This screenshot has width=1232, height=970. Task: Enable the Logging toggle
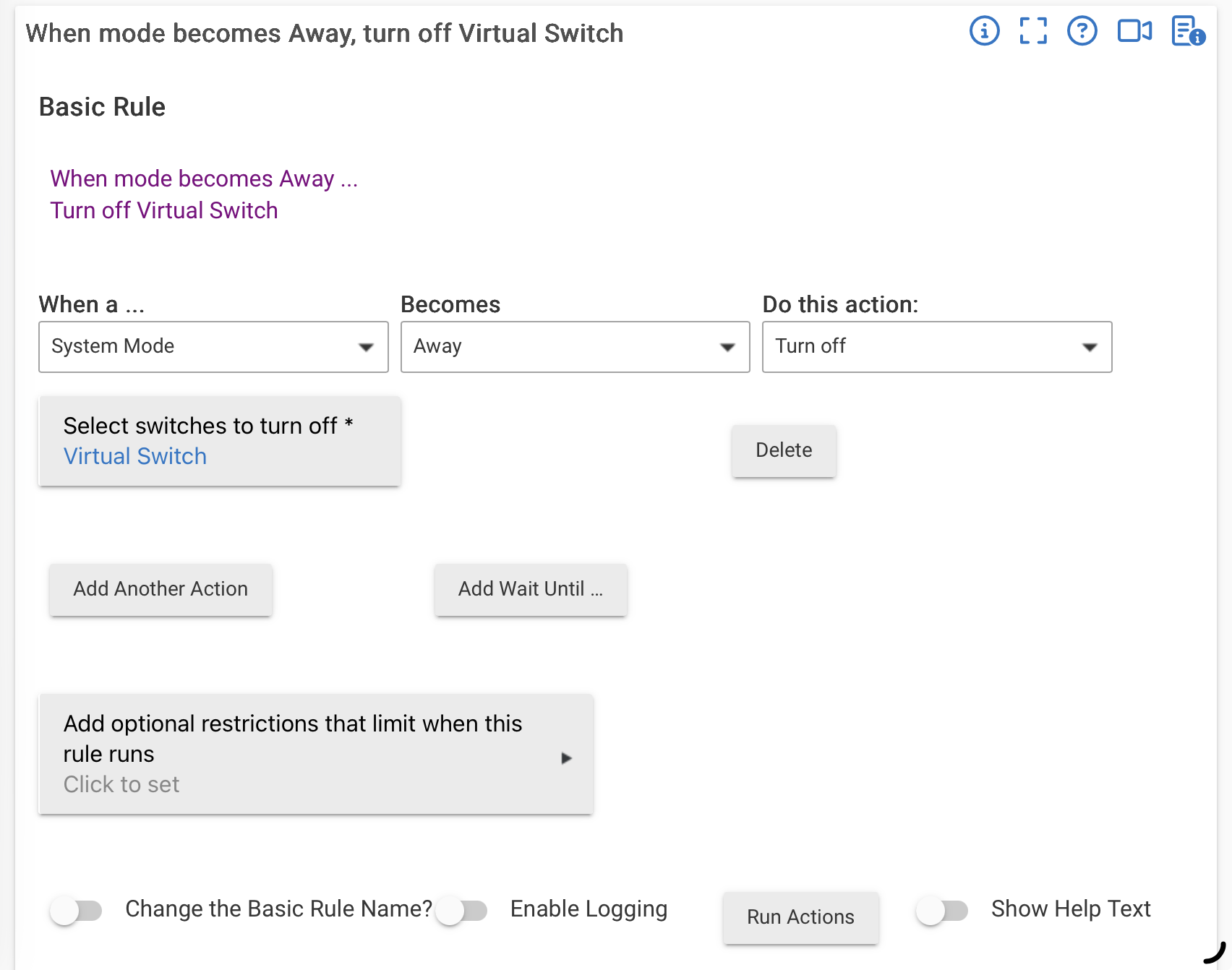461,910
